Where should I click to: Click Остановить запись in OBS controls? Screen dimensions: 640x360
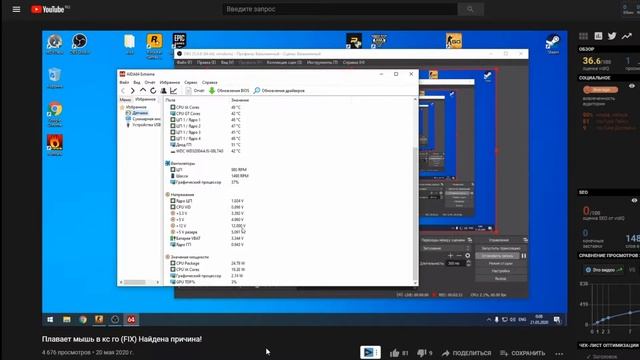click(x=497, y=256)
